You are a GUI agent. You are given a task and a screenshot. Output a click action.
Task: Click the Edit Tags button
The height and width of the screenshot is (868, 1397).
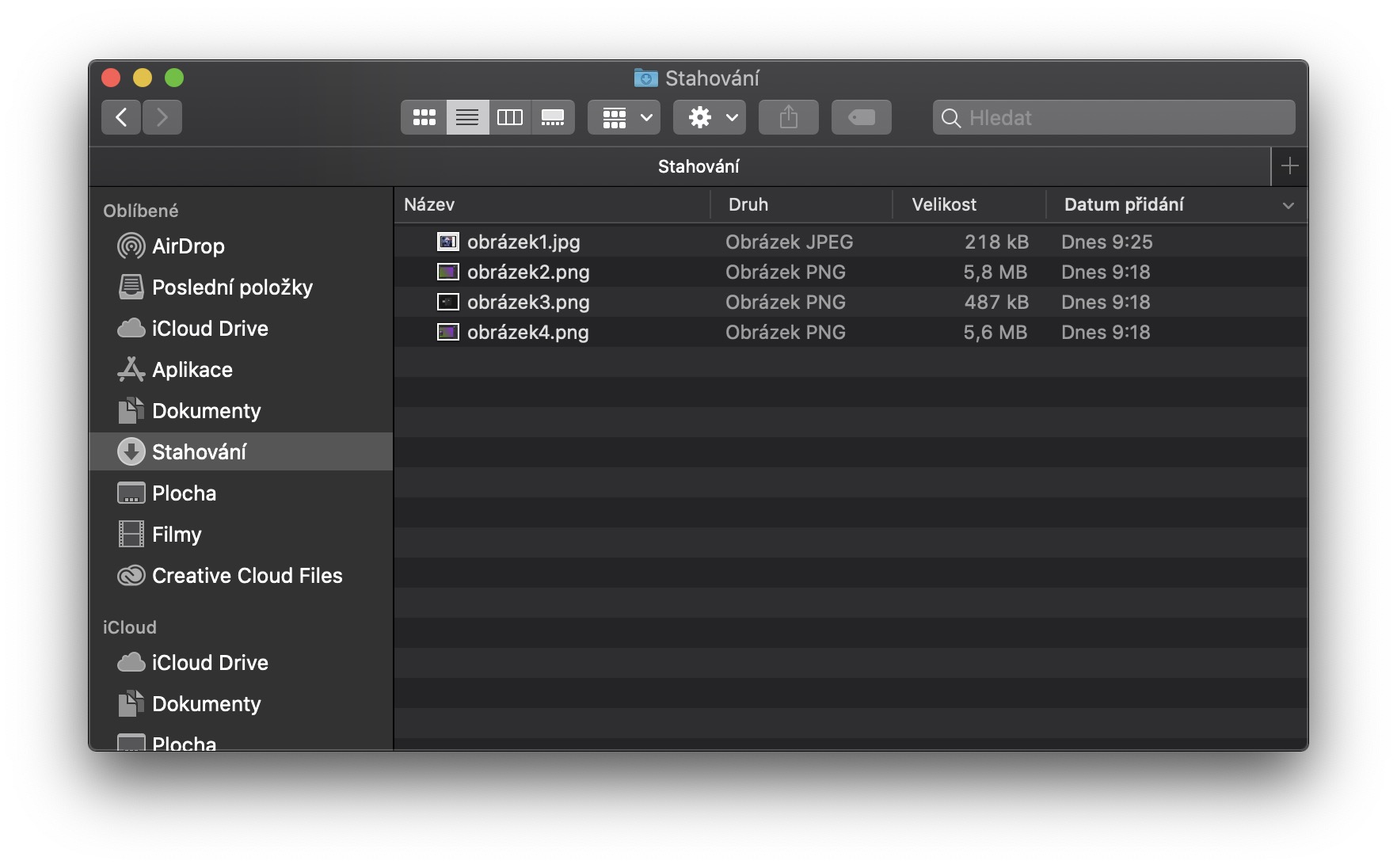click(861, 118)
